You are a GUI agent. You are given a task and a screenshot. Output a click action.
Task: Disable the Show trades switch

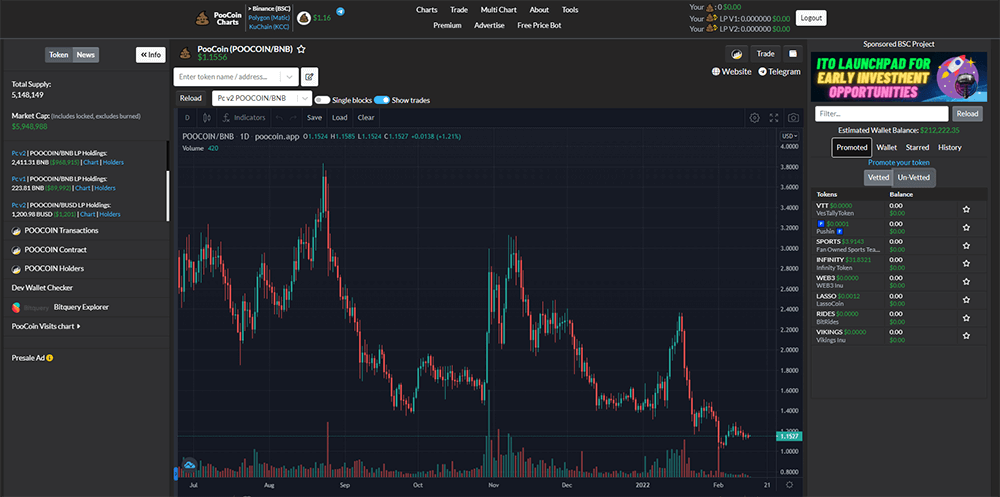[x=382, y=100]
